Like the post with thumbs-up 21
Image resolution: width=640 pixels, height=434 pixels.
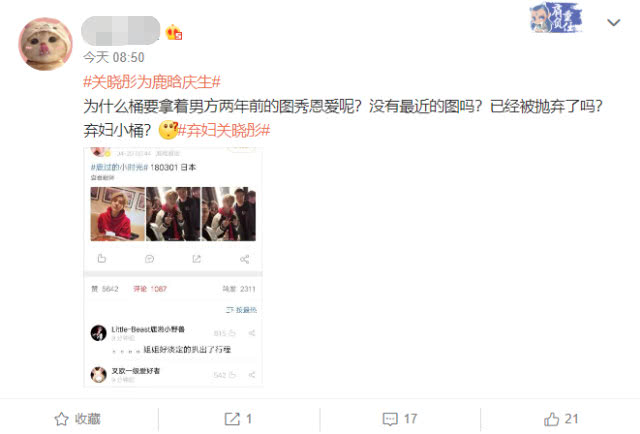[561, 418]
